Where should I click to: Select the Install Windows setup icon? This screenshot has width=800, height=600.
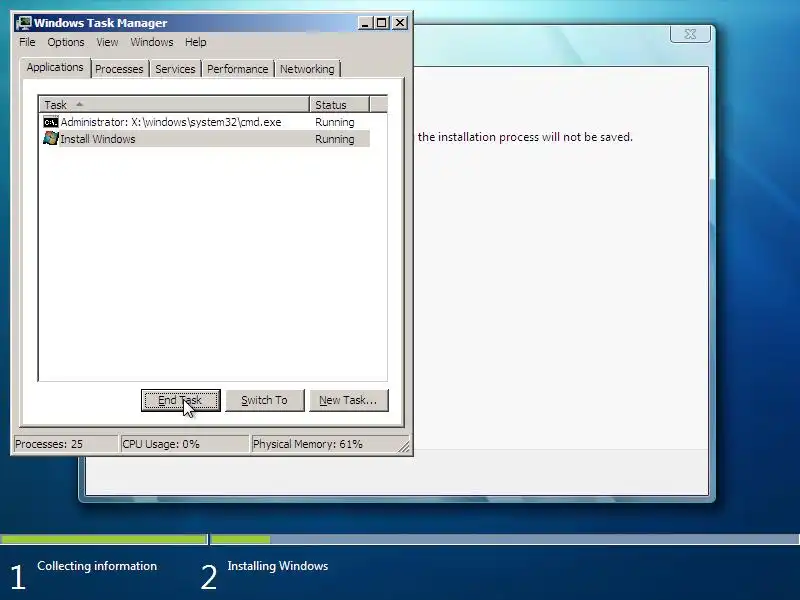click(x=51, y=138)
